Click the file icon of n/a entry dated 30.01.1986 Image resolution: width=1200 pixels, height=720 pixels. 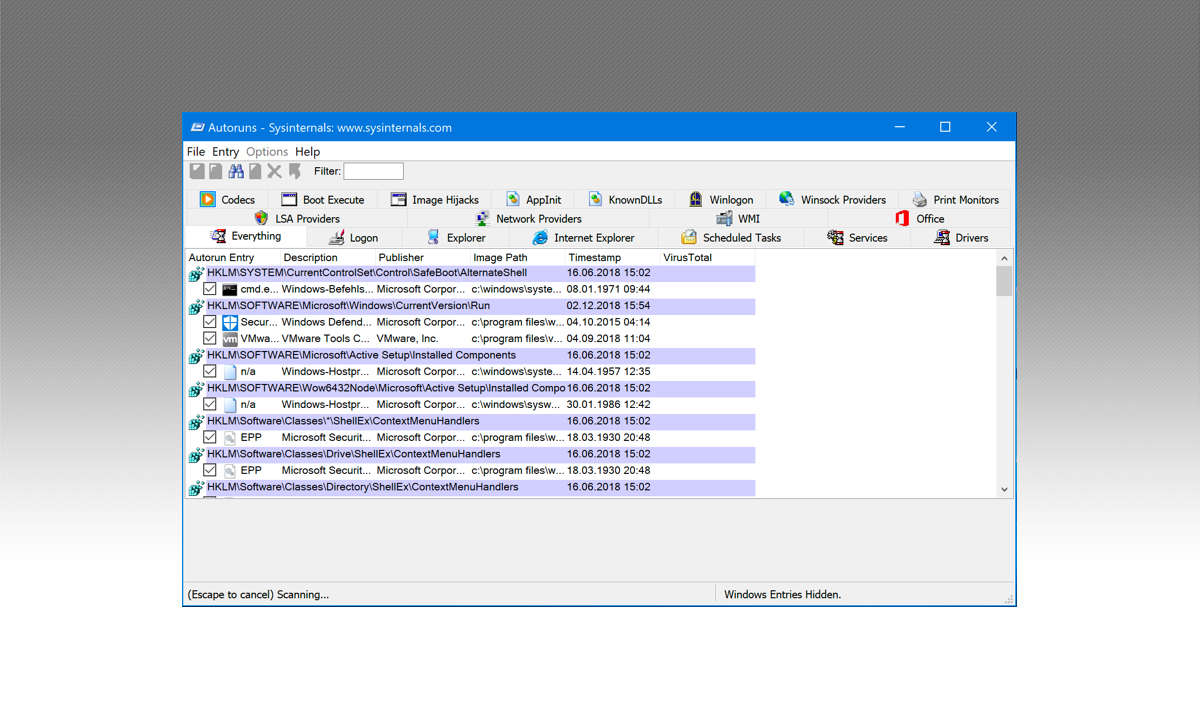230,405
